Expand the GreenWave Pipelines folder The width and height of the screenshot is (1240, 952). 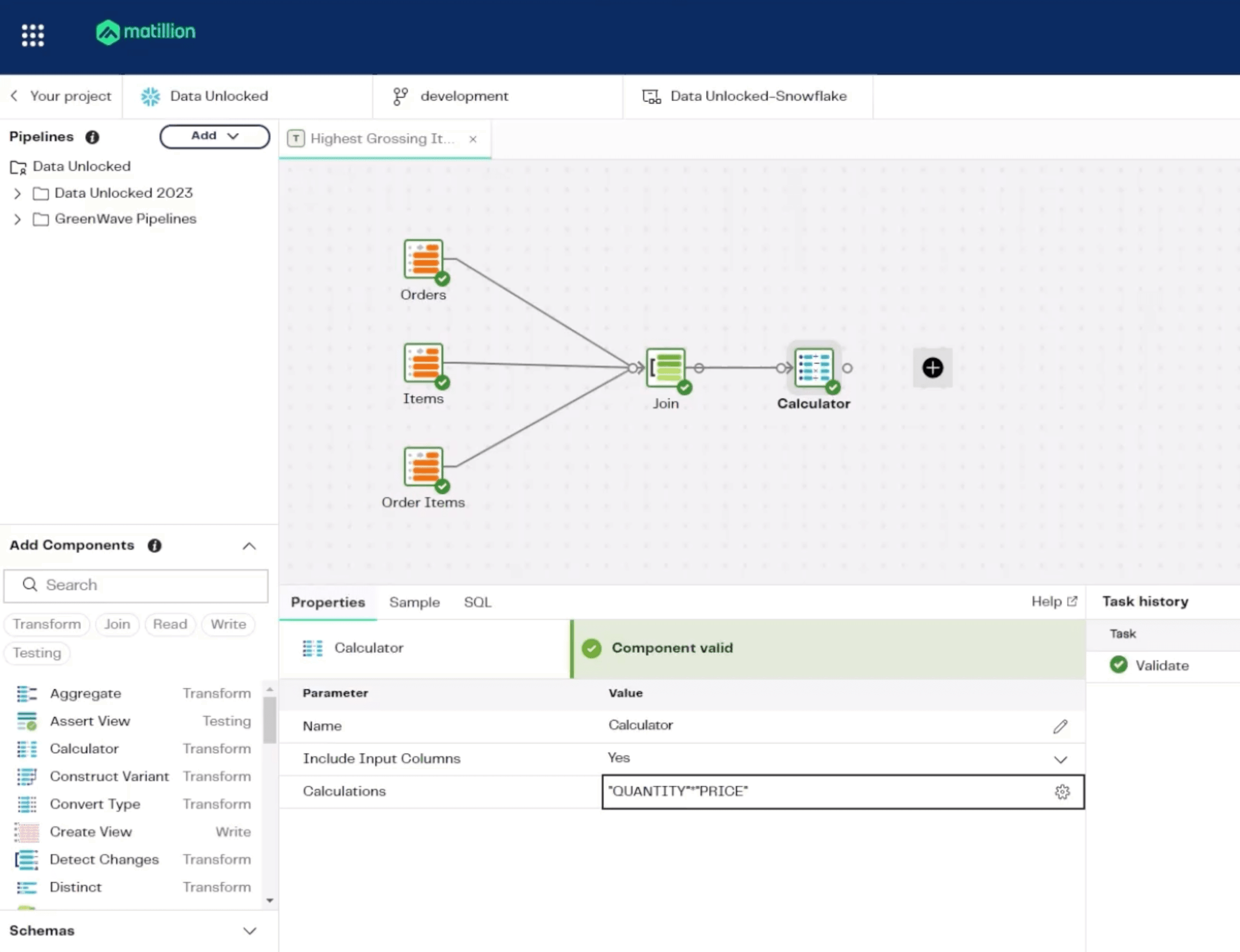(x=17, y=219)
